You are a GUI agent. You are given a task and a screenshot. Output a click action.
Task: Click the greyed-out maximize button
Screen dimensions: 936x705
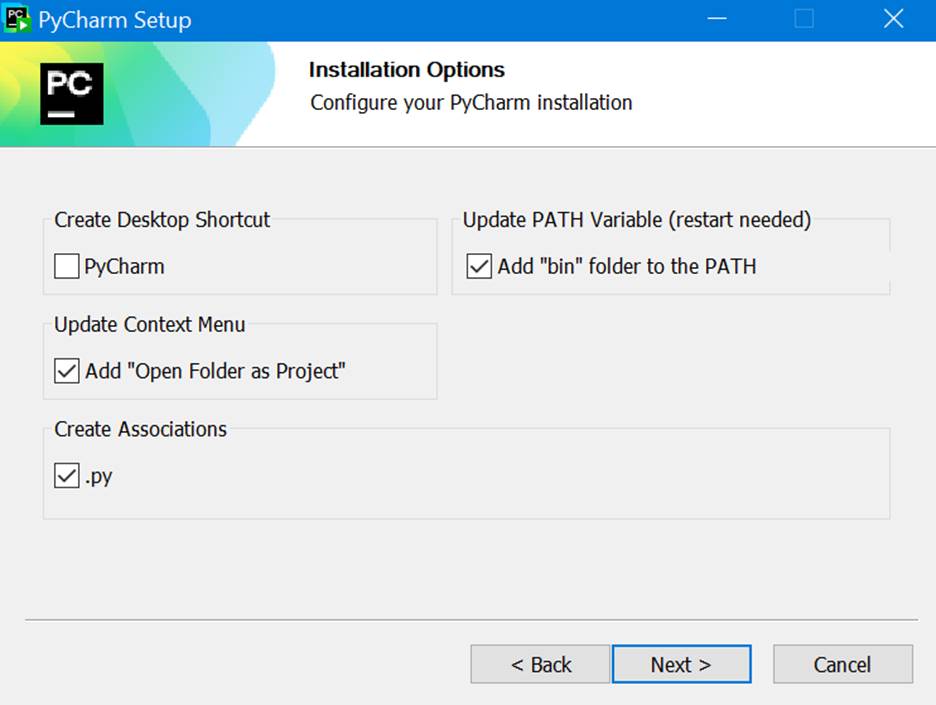[x=804, y=19]
